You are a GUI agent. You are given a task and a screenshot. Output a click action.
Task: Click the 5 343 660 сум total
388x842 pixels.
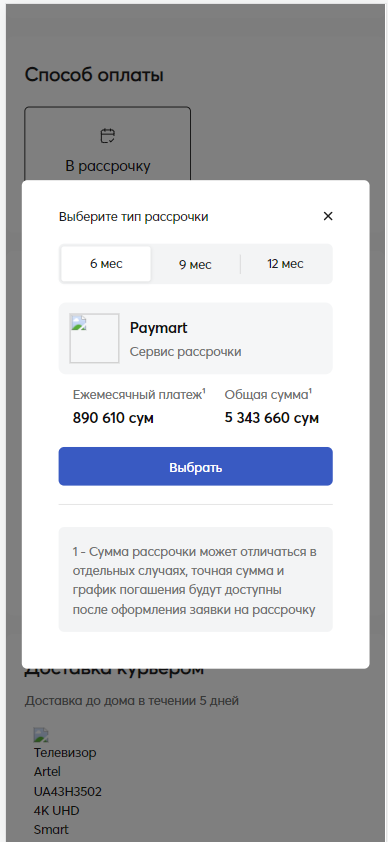272,418
